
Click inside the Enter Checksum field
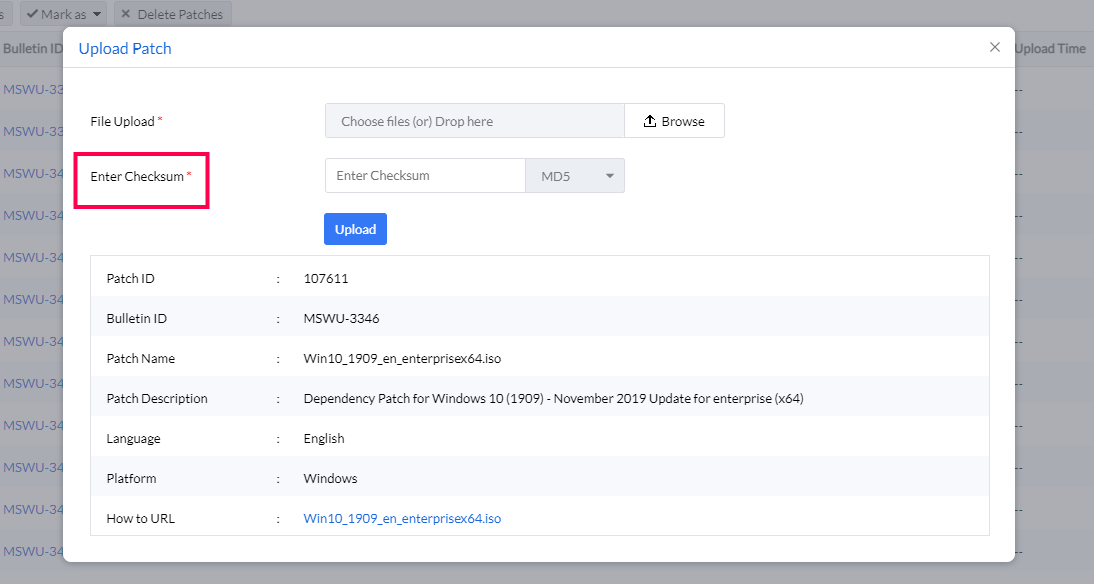tap(425, 175)
